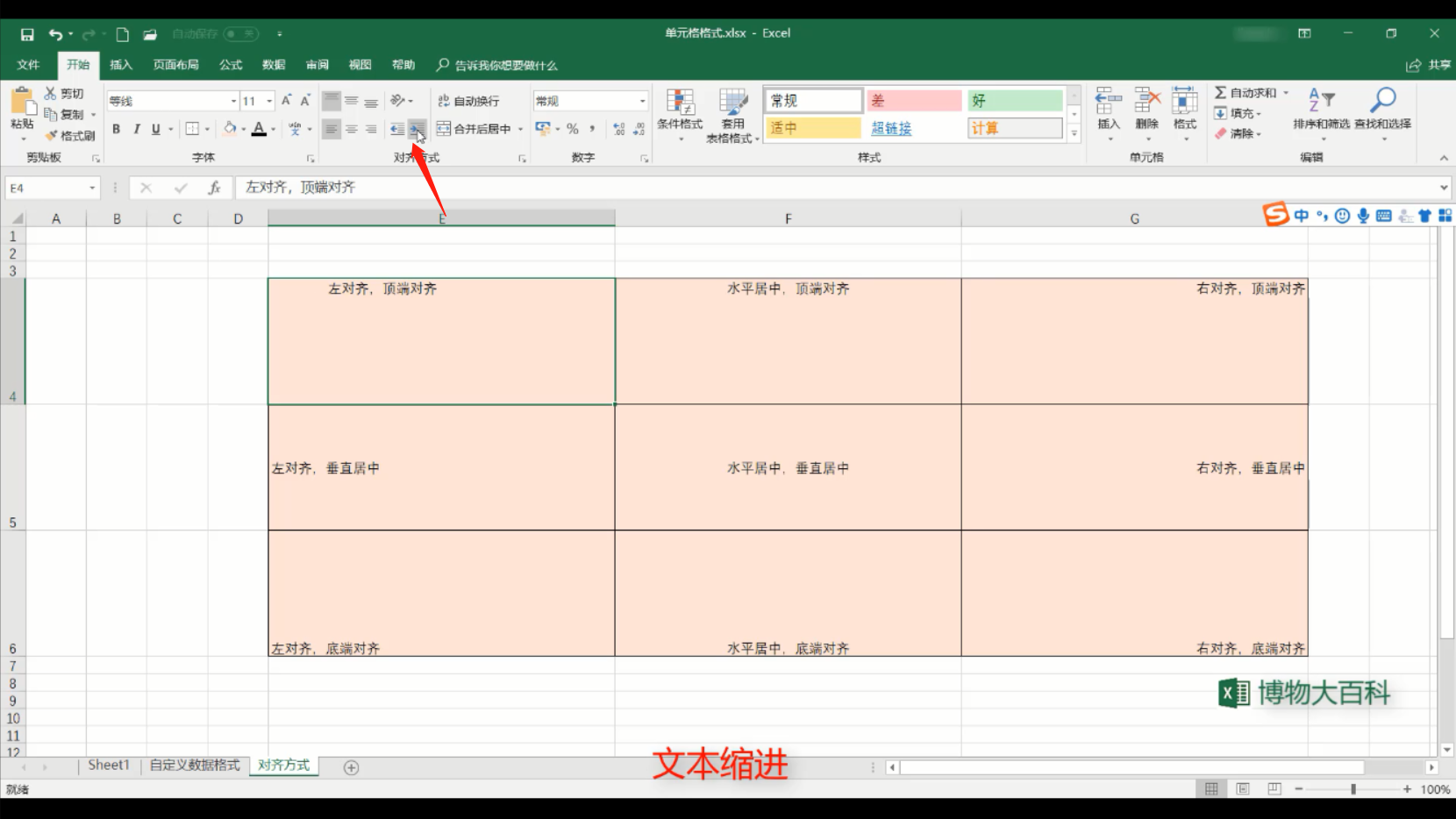Click Conditional Formatting (条件格式) button

(680, 115)
